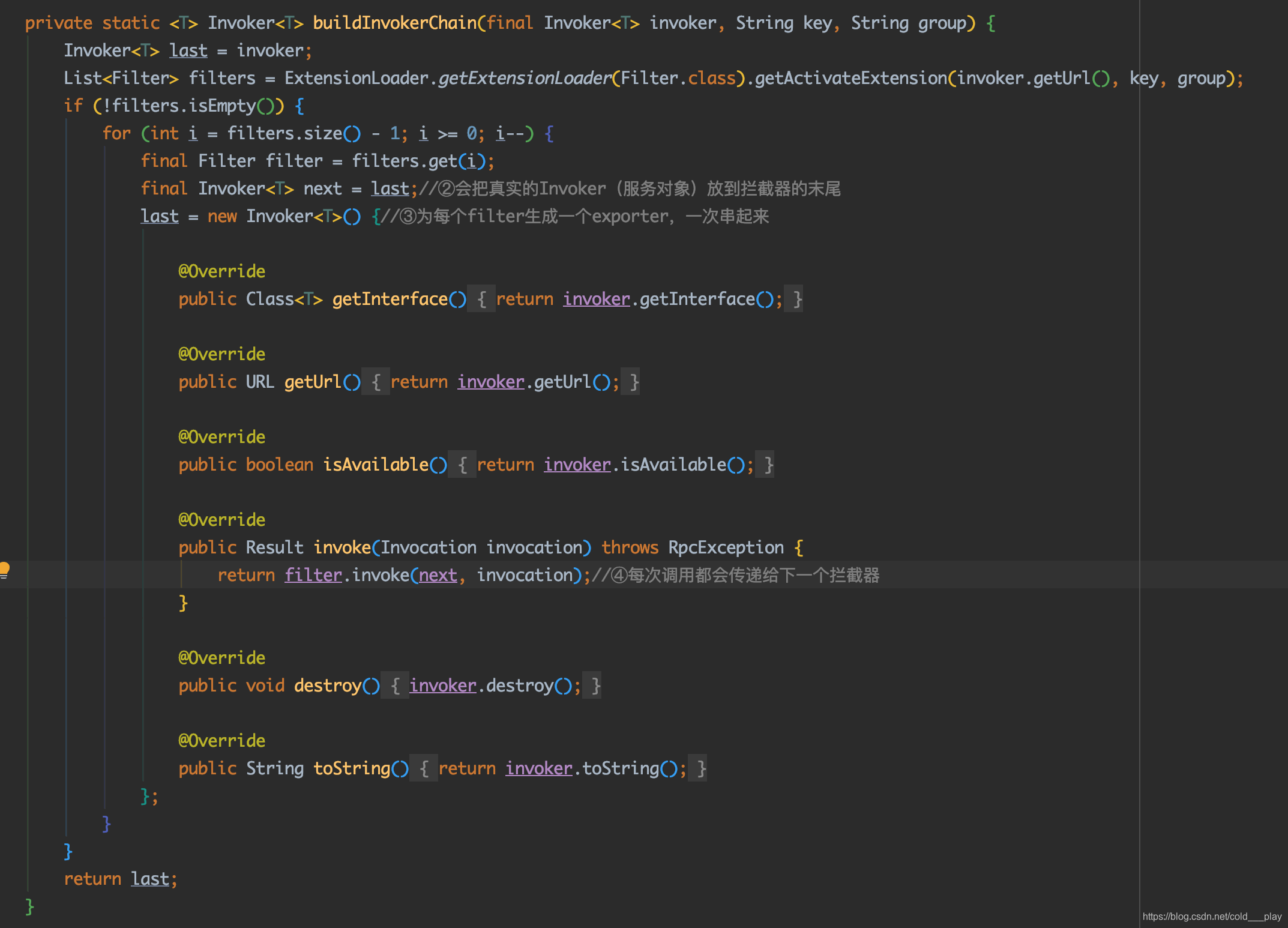Expand the folded destroy method body
This screenshot has height=928, width=1288.
point(395,685)
